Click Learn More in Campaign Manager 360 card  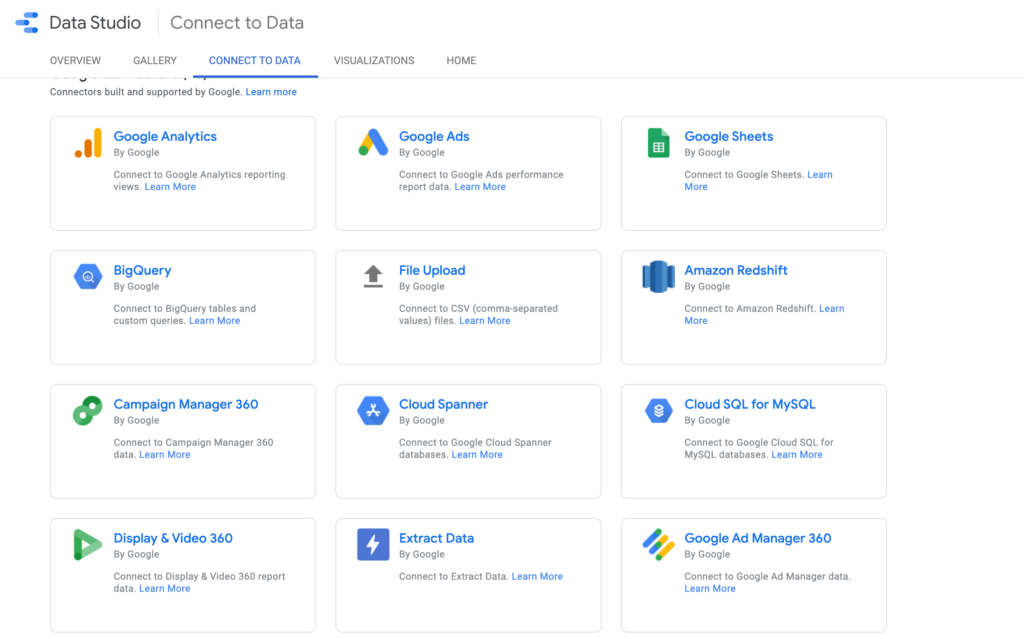click(x=165, y=455)
